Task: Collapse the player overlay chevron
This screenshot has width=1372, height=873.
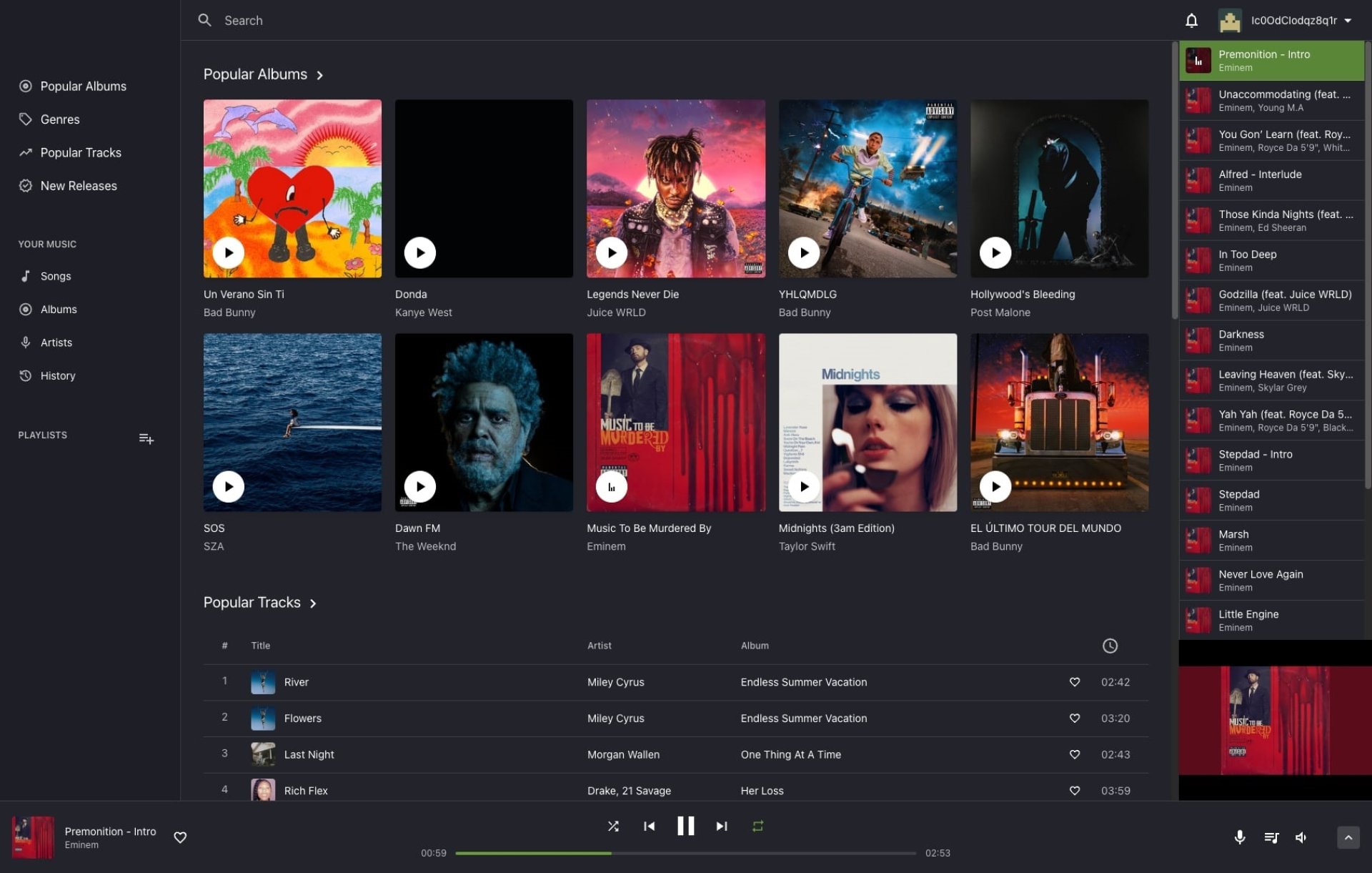Action: (x=1348, y=837)
